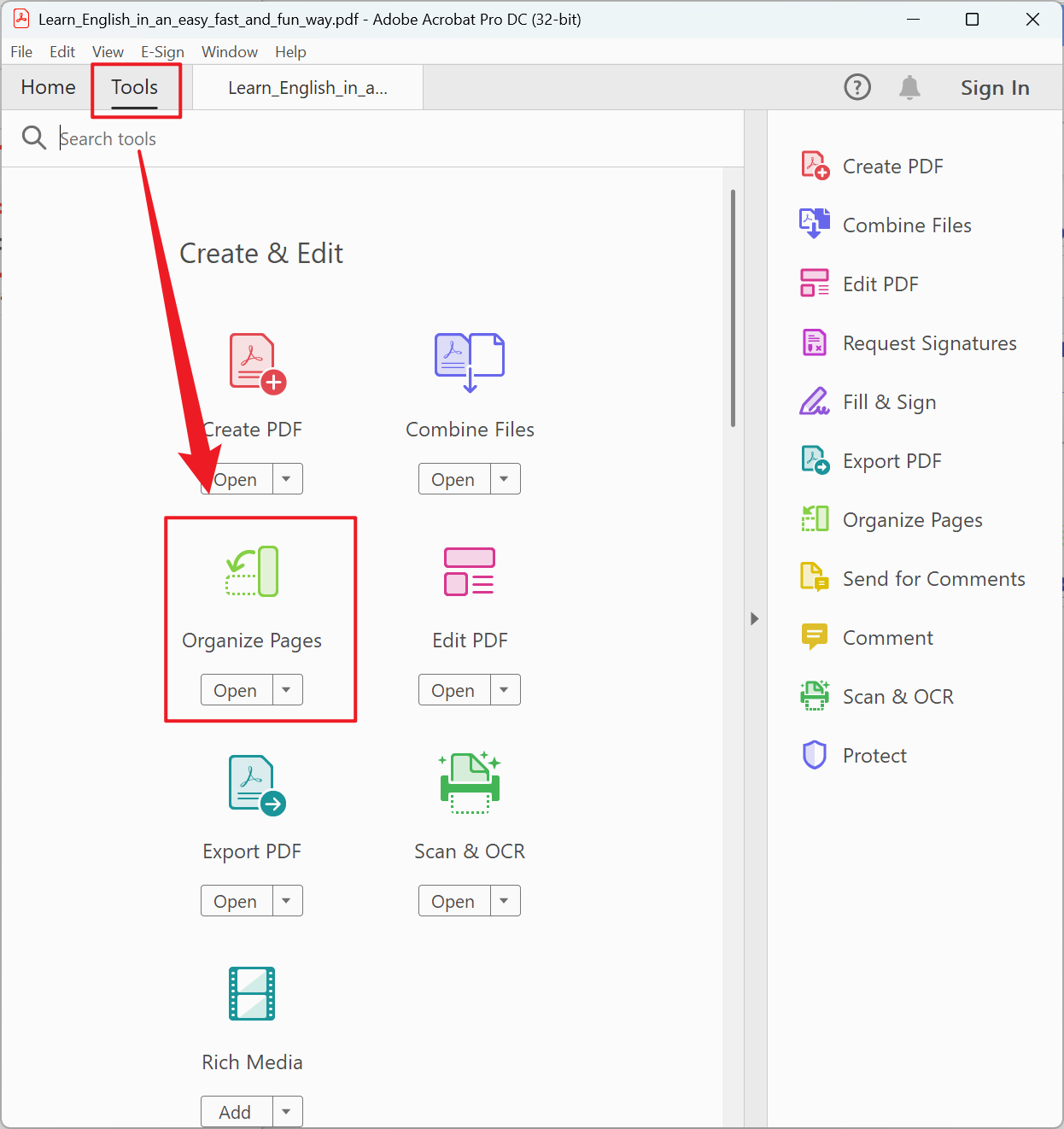Collapse the right pane with the arrow handle

754,618
